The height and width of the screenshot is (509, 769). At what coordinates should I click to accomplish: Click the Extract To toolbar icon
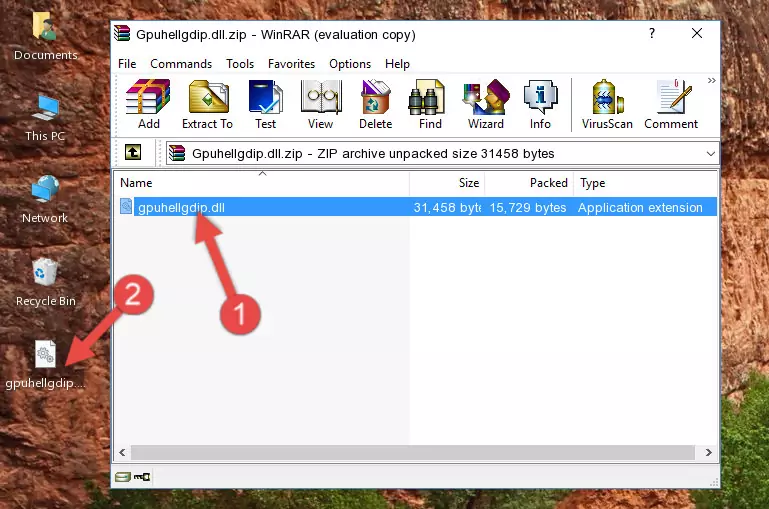tap(207, 104)
